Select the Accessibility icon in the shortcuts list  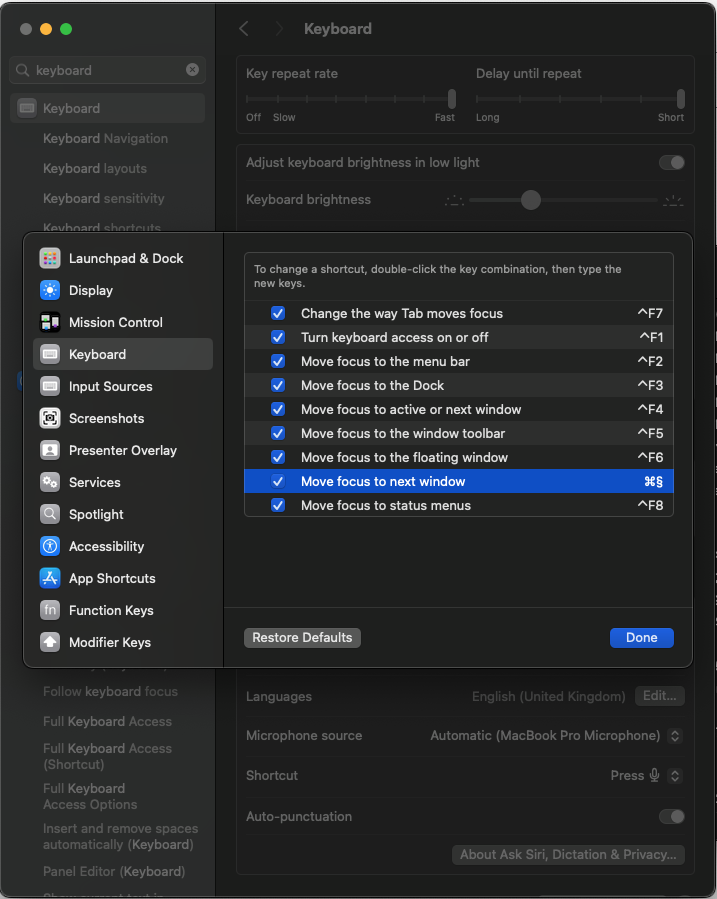(x=49, y=546)
